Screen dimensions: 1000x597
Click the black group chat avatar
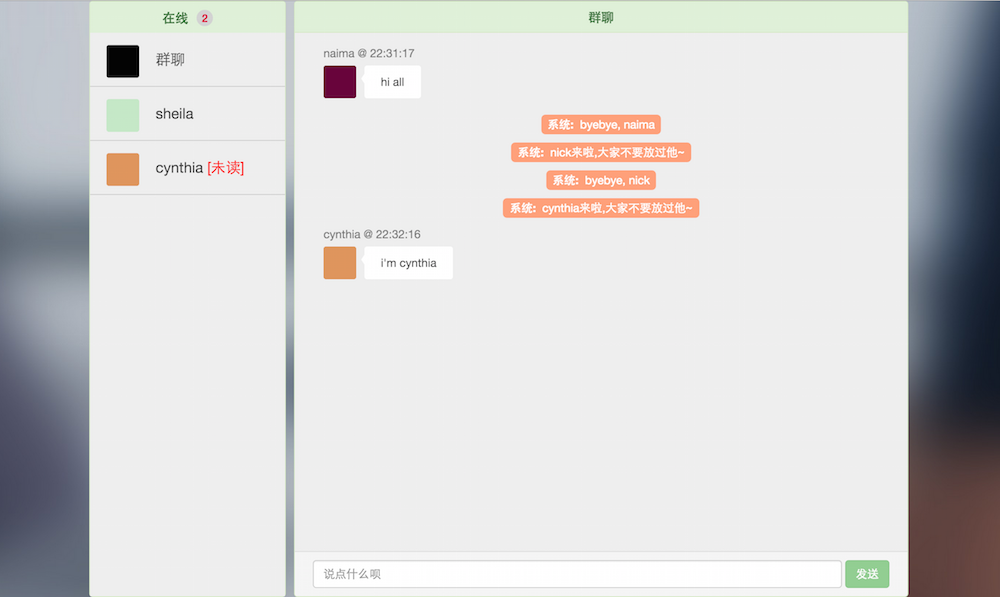(x=123, y=61)
